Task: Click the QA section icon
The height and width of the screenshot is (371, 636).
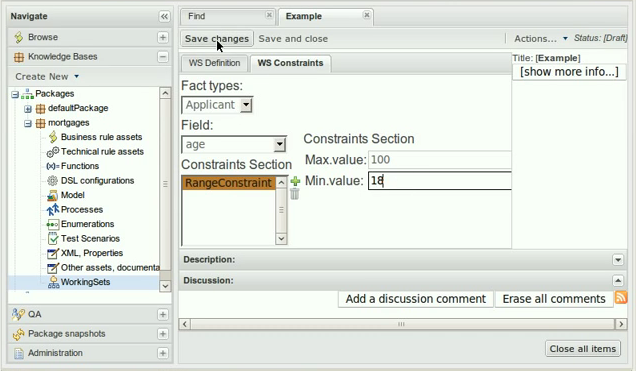Action: pos(18,314)
